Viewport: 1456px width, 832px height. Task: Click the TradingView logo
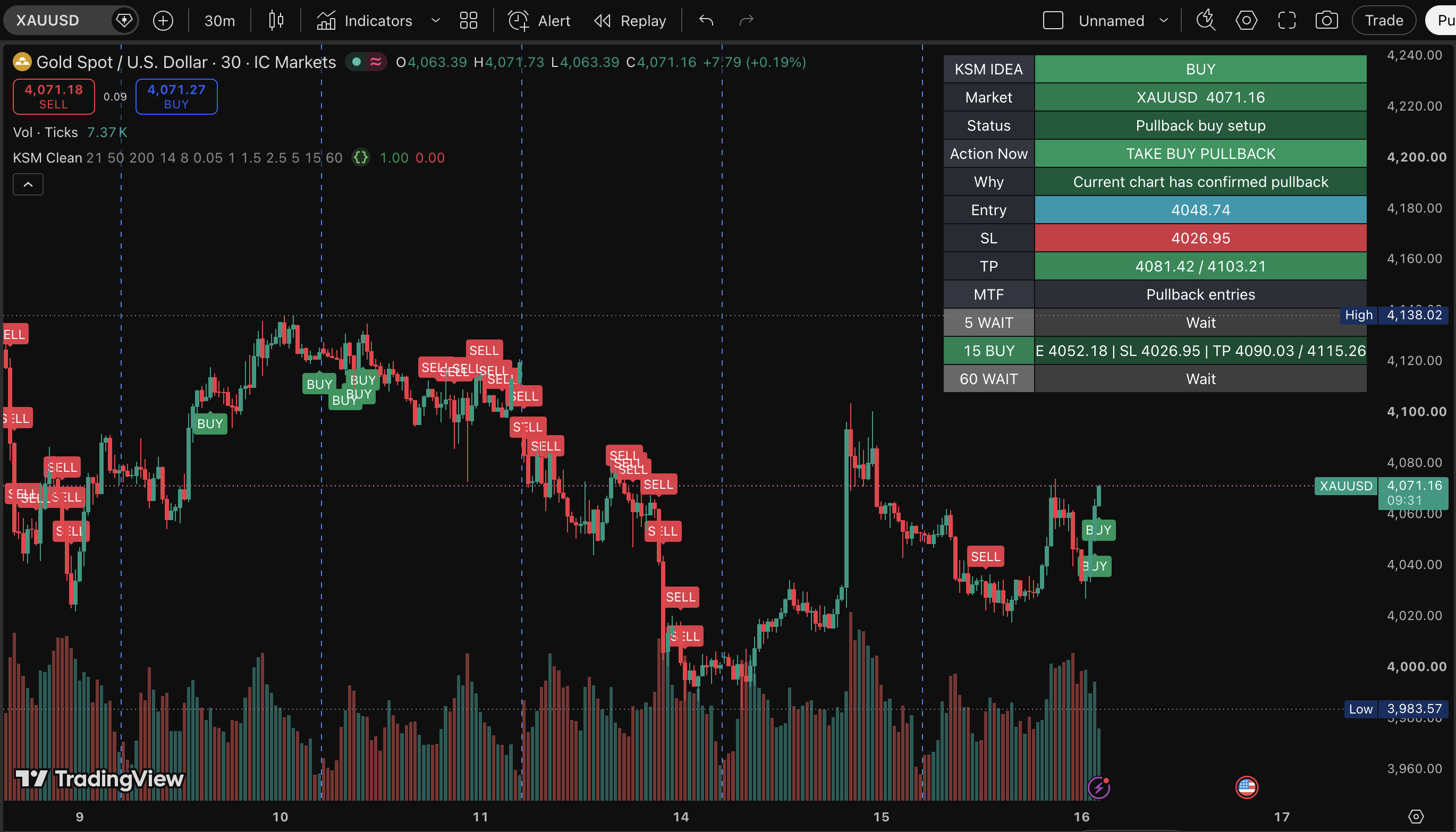[99, 778]
